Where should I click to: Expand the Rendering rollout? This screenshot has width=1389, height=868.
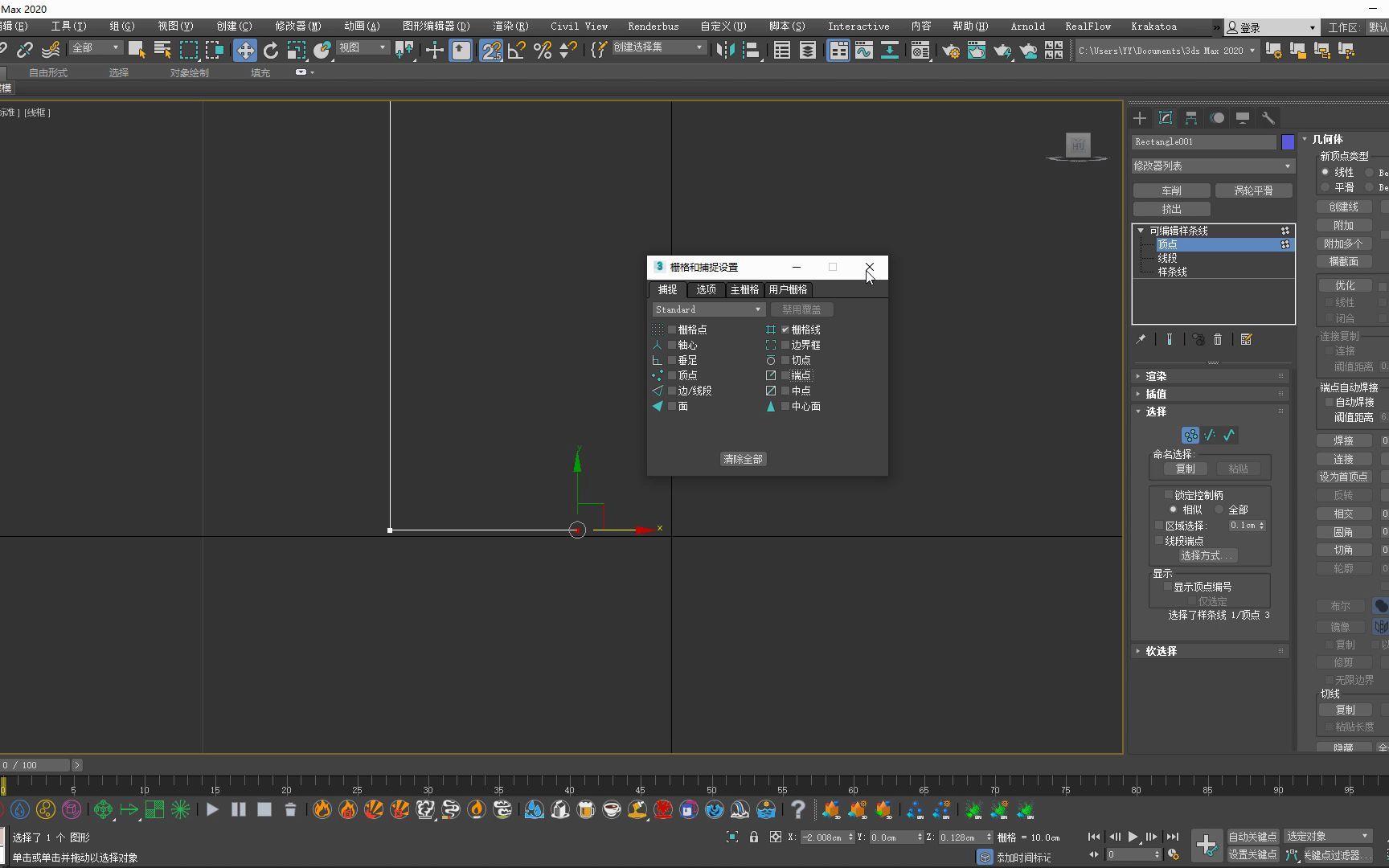pyautogui.click(x=1211, y=376)
